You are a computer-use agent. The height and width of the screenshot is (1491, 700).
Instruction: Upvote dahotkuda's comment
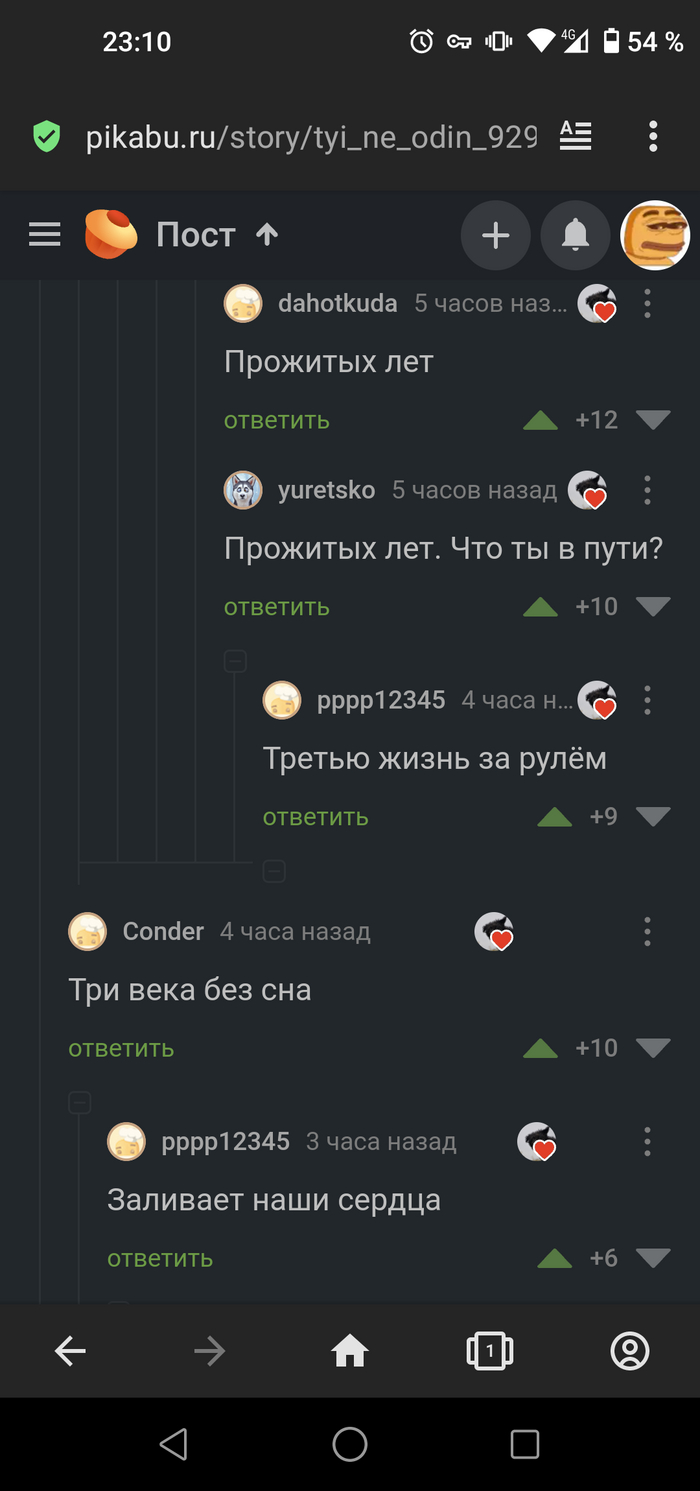point(540,420)
